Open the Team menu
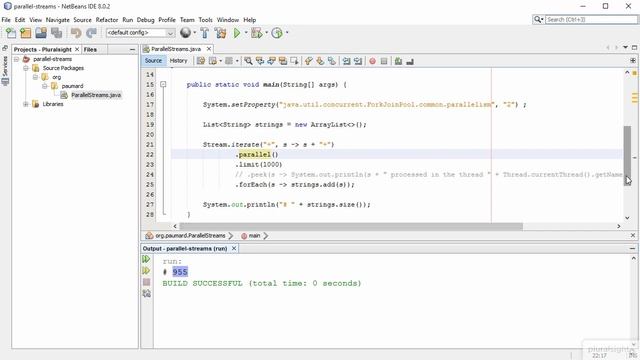 [x=187, y=20]
